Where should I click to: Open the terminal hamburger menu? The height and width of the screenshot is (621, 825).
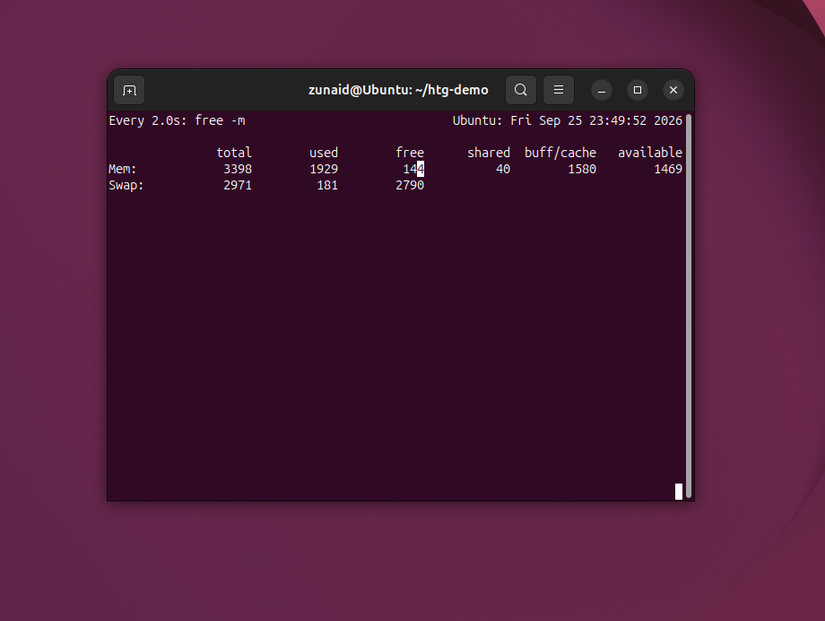(x=558, y=90)
